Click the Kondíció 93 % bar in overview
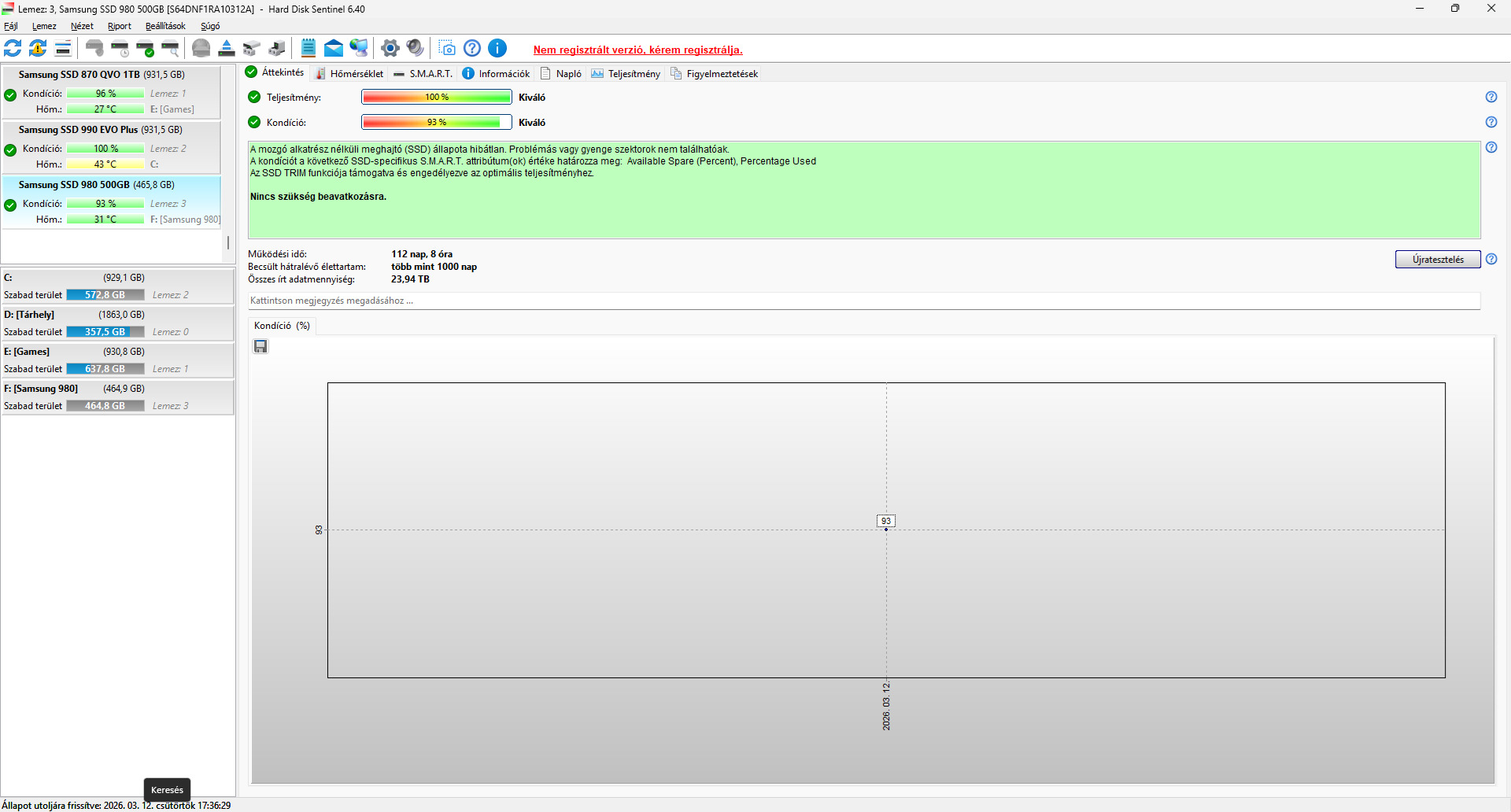1511x812 pixels. [437, 123]
